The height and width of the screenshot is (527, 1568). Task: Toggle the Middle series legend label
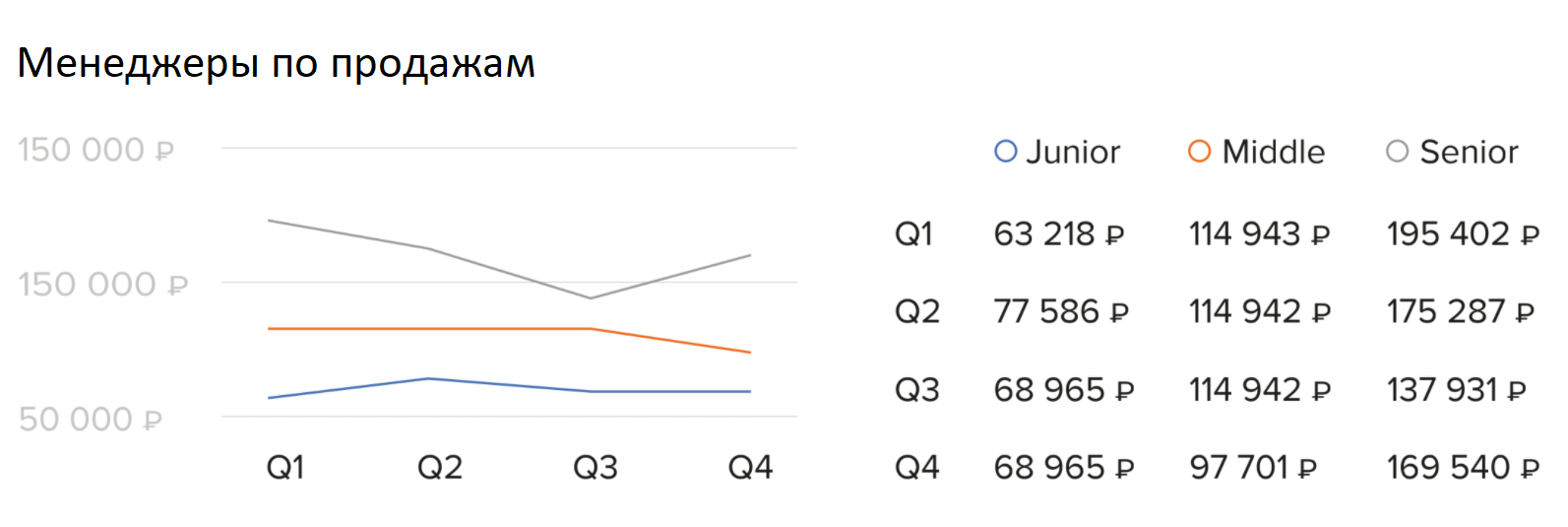(1273, 152)
